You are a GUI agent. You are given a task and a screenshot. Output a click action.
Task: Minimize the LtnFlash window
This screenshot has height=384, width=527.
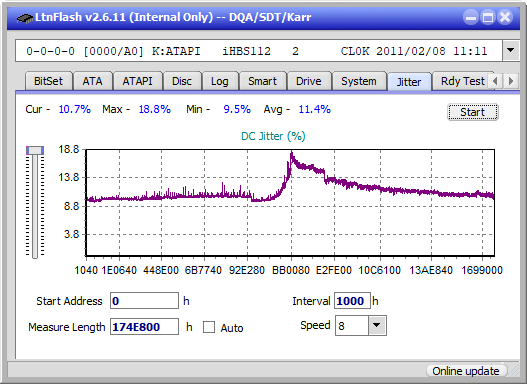click(471, 17)
